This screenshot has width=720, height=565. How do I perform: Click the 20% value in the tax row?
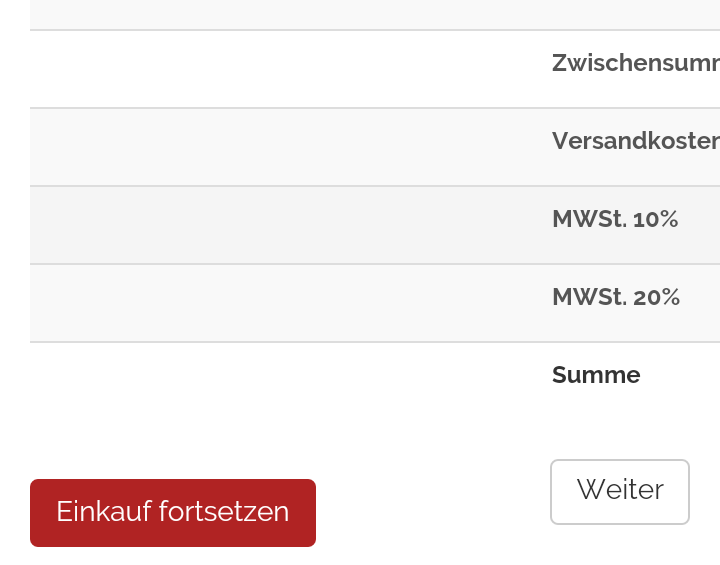coord(657,297)
